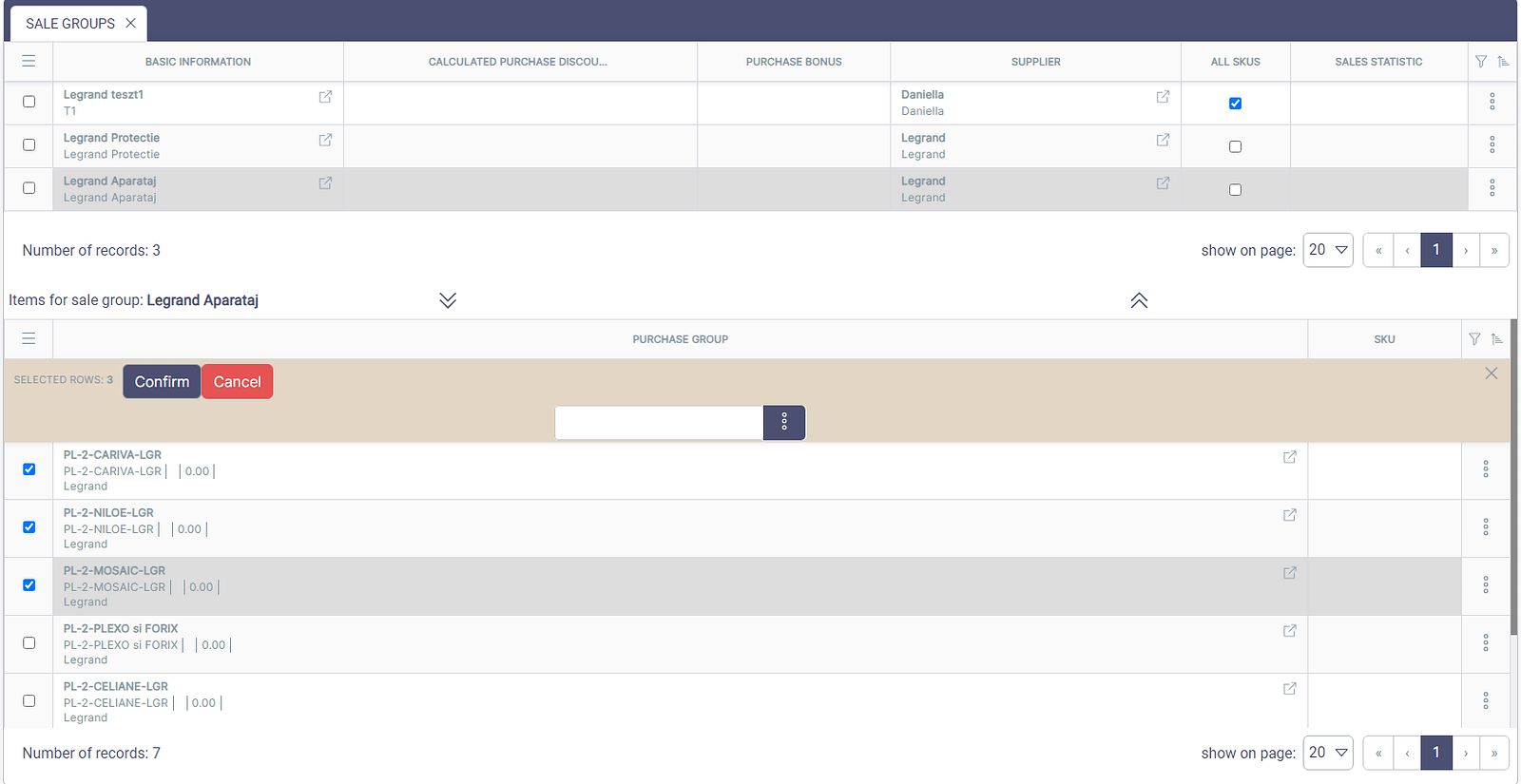Click the SUPPLIER column header
The height and width of the screenshot is (784, 1521).
coord(1035,62)
